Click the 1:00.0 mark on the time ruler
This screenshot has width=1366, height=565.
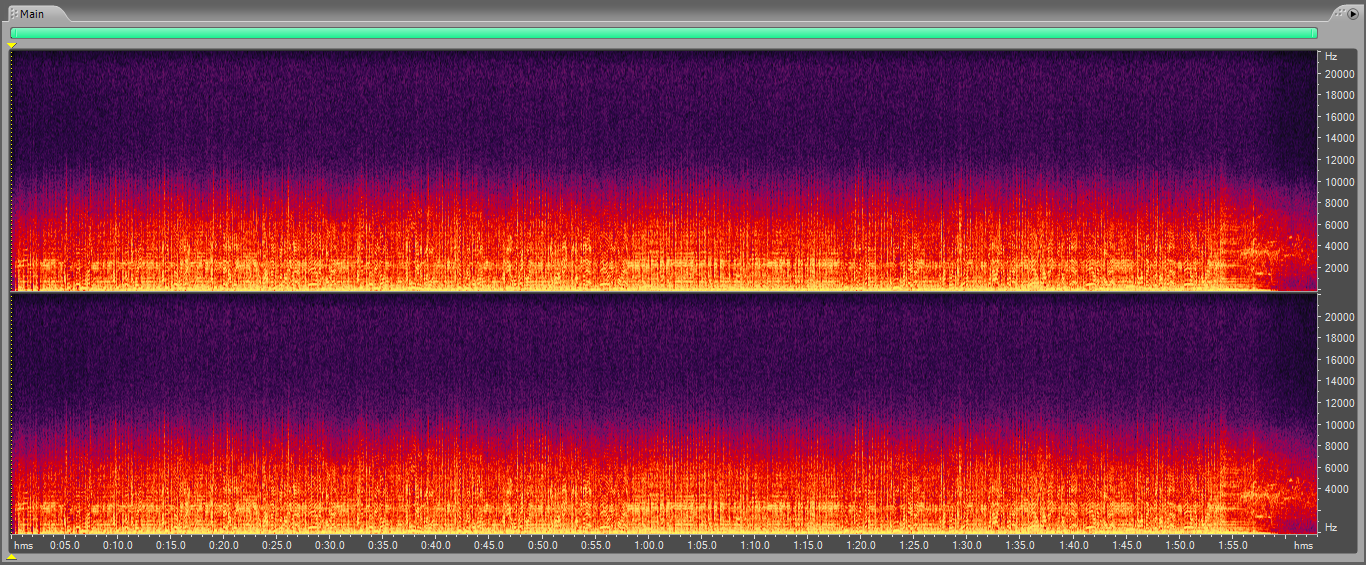click(x=649, y=546)
